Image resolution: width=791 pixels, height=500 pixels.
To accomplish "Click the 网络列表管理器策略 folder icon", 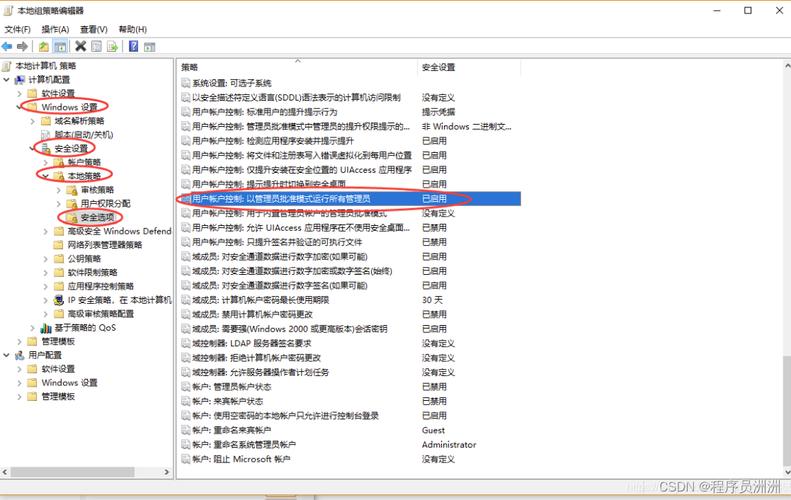I will (x=59, y=245).
